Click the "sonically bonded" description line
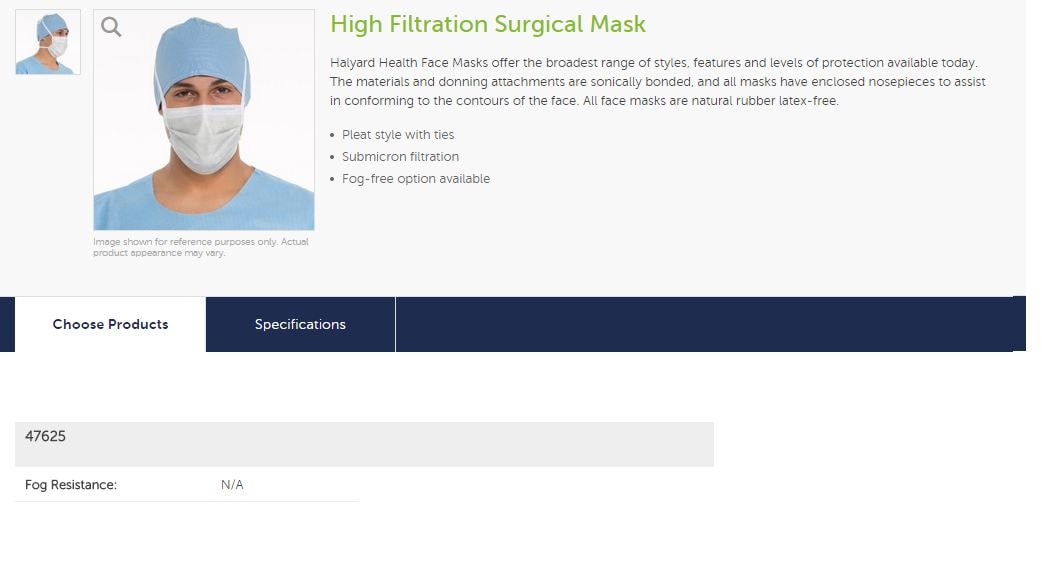The width and height of the screenshot is (1047, 563). click(x=658, y=82)
